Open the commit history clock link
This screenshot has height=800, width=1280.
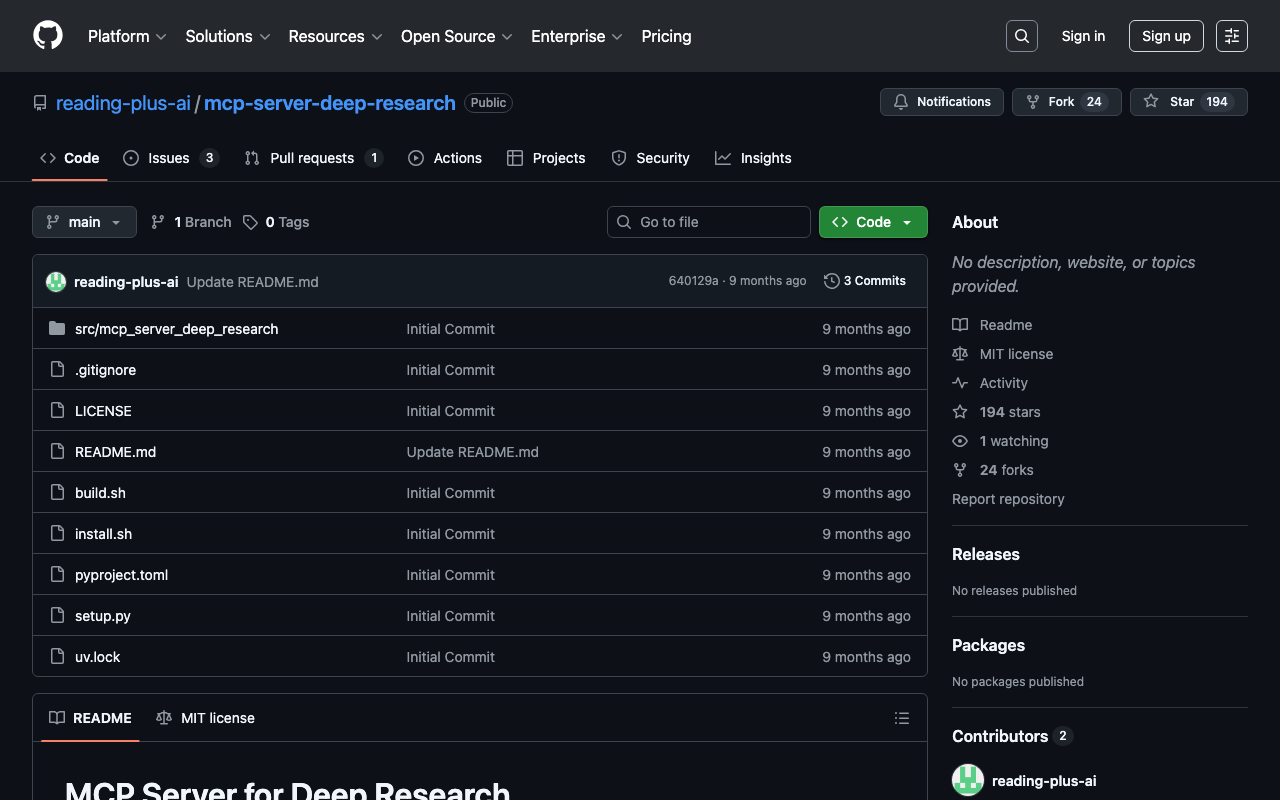[864, 281]
